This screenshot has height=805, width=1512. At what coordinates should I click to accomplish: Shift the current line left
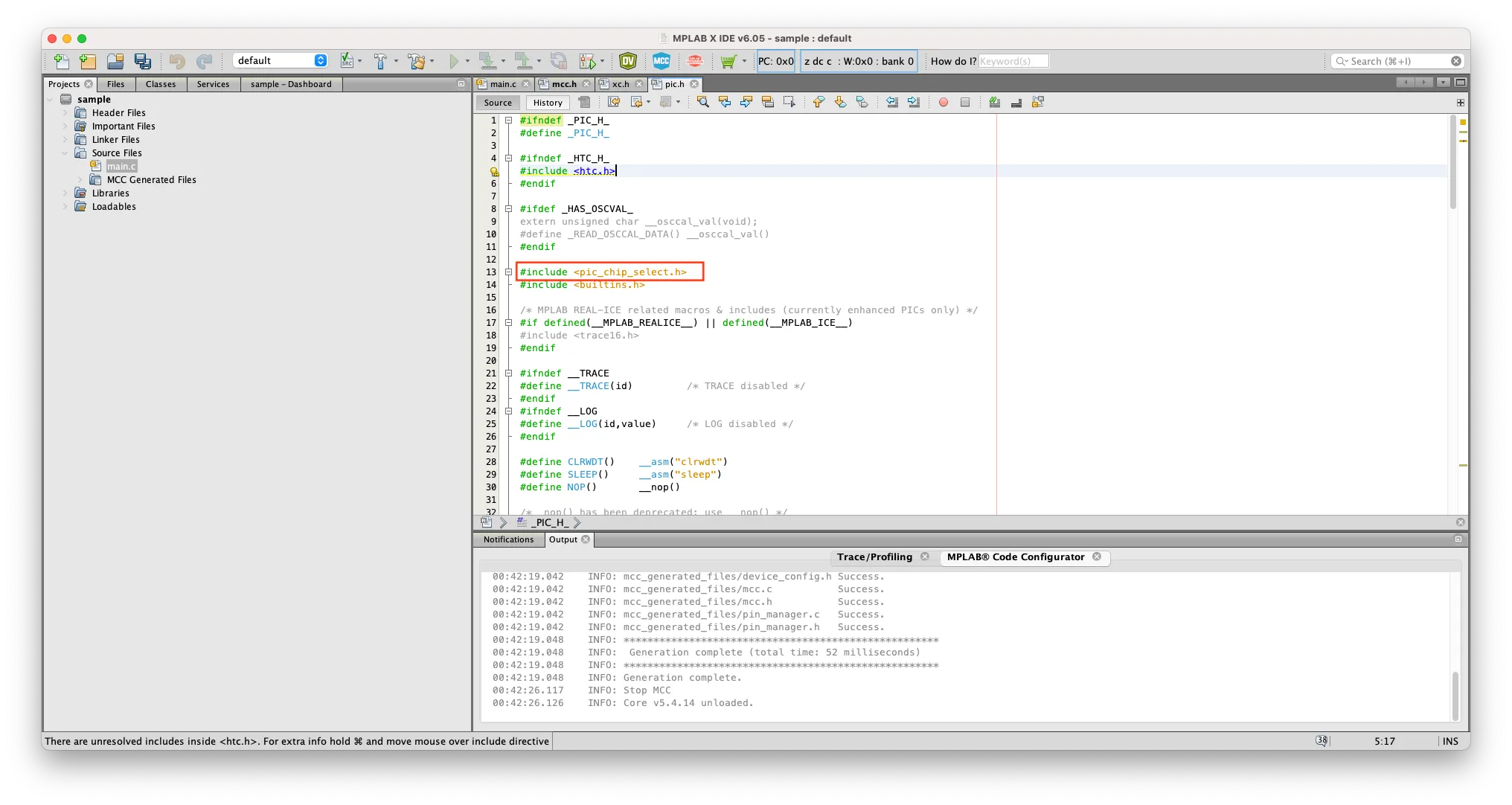click(x=892, y=103)
